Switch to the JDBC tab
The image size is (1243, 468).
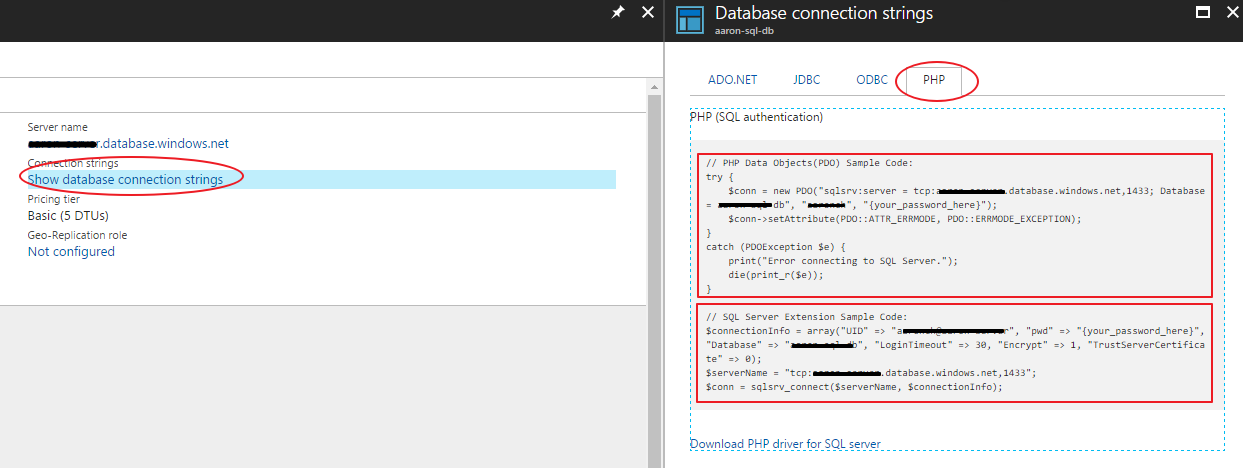(x=806, y=80)
